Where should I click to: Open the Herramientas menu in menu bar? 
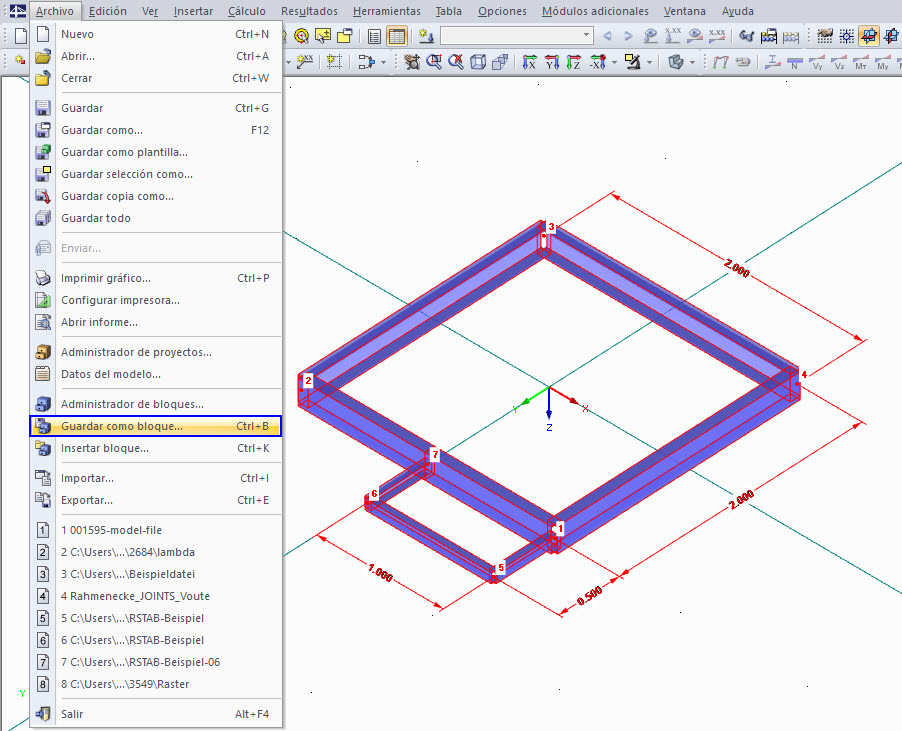(387, 11)
